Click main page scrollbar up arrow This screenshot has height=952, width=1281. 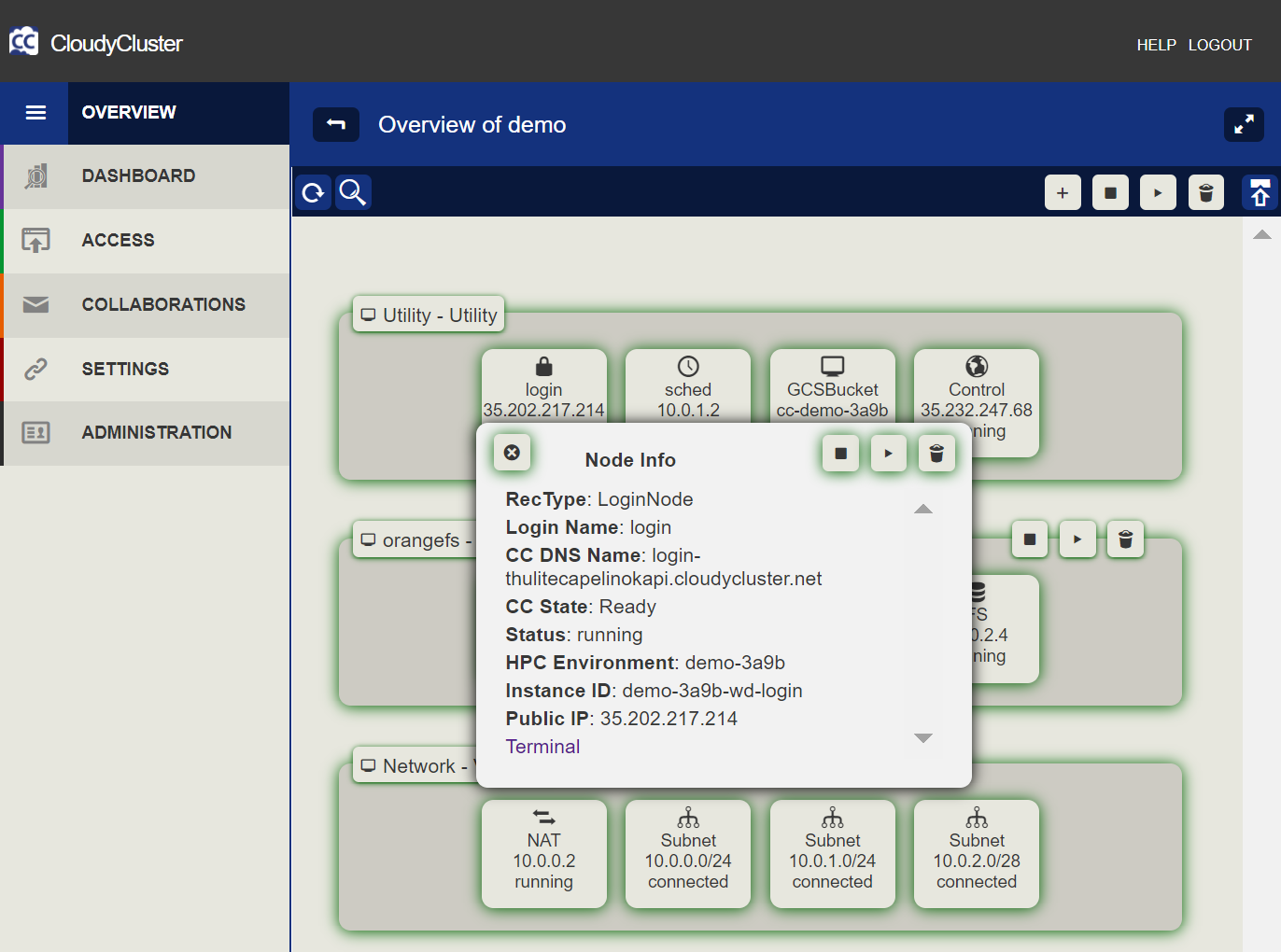click(1262, 234)
